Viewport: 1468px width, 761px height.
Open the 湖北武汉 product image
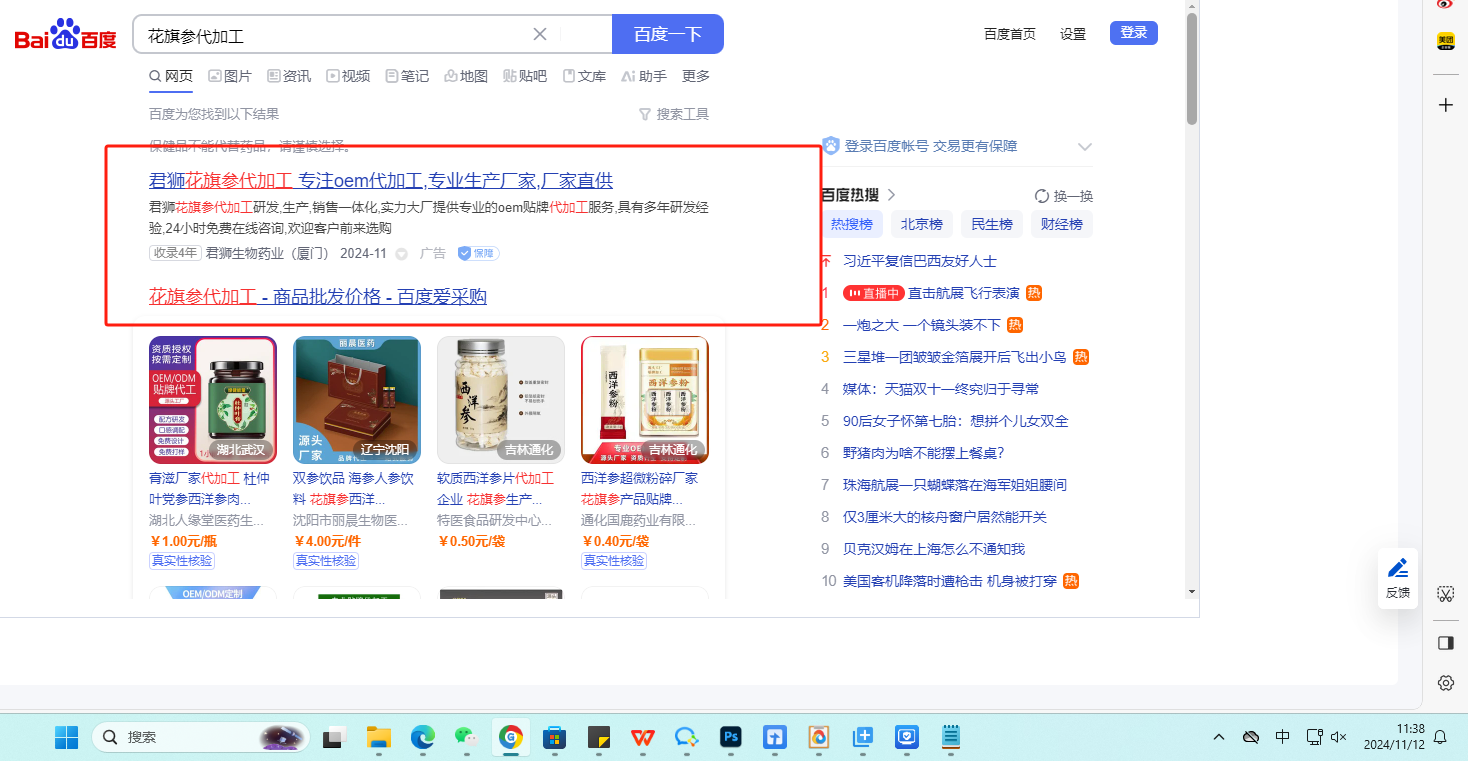(213, 400)
